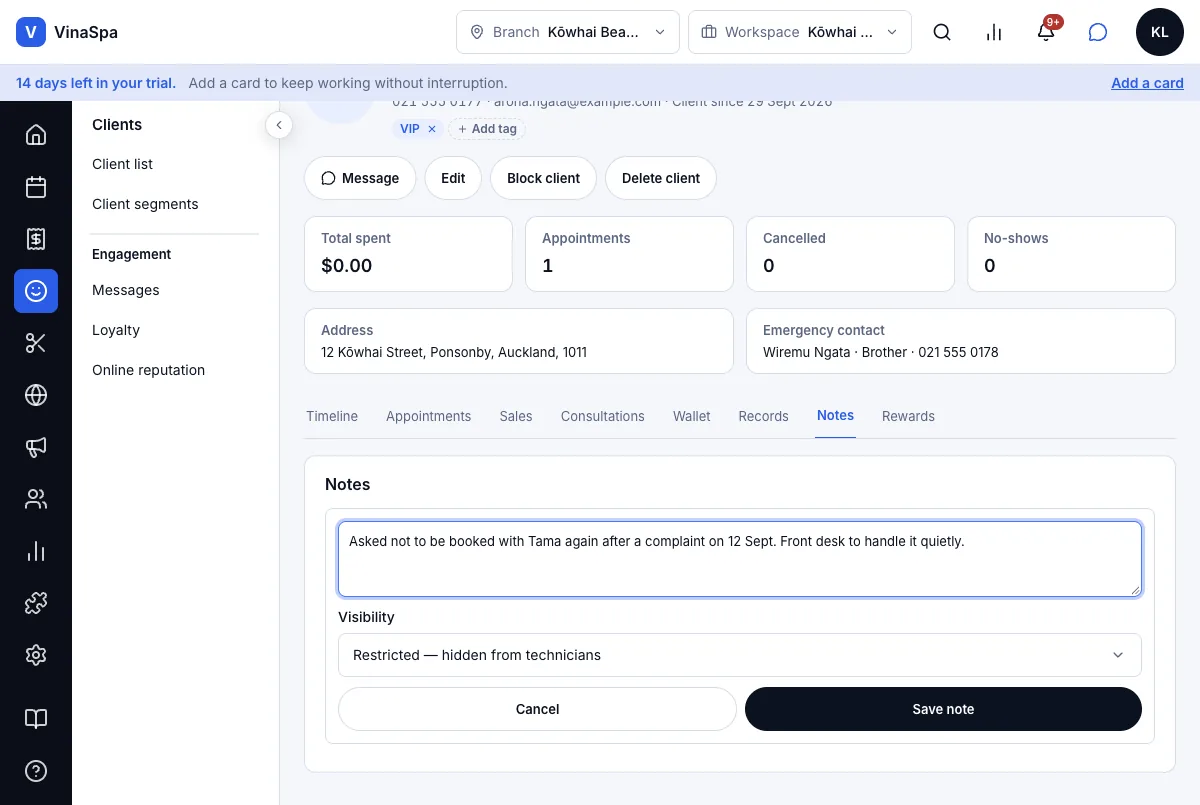Switch to the Timeline tab
The image size is (1200, 805).
pos(332,416)
